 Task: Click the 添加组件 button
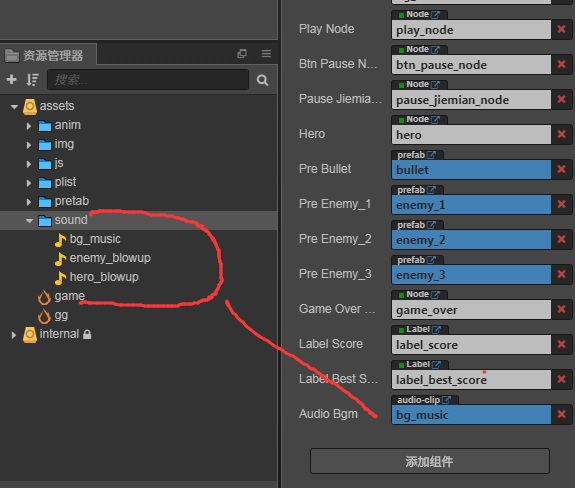(429, 461)
